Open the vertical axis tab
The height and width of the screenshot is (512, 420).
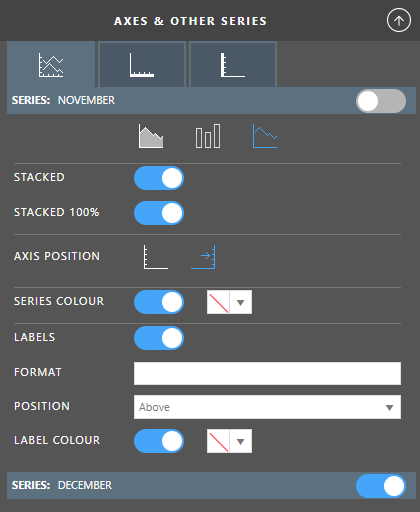click(x=233, y=65)
